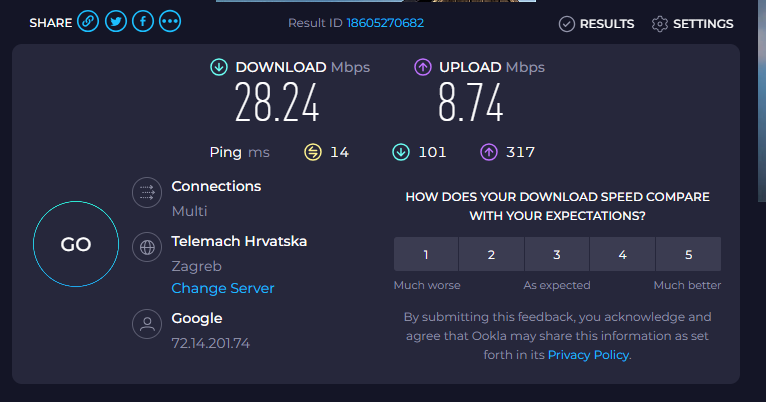Click the server globe icon
The image size is (766, 402).
coord(147,247)
